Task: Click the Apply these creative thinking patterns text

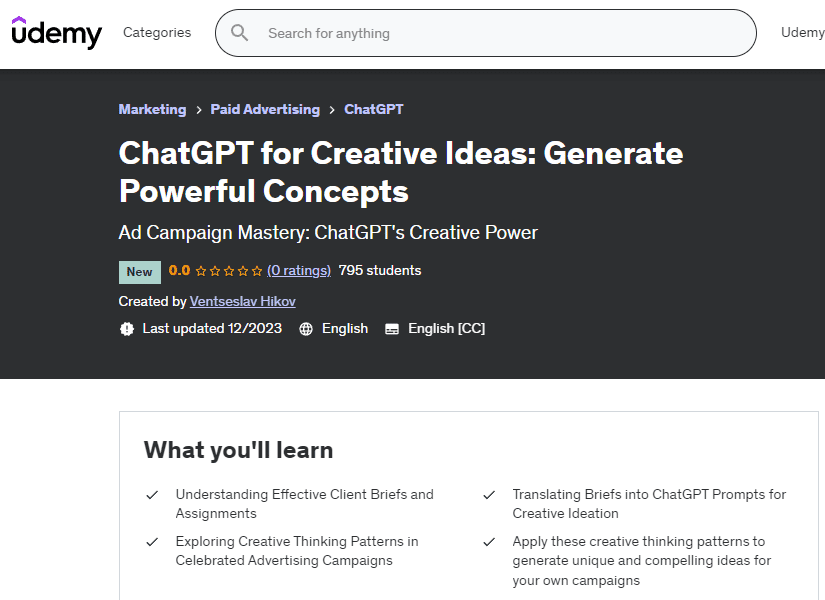Action: tap(642, 561)
